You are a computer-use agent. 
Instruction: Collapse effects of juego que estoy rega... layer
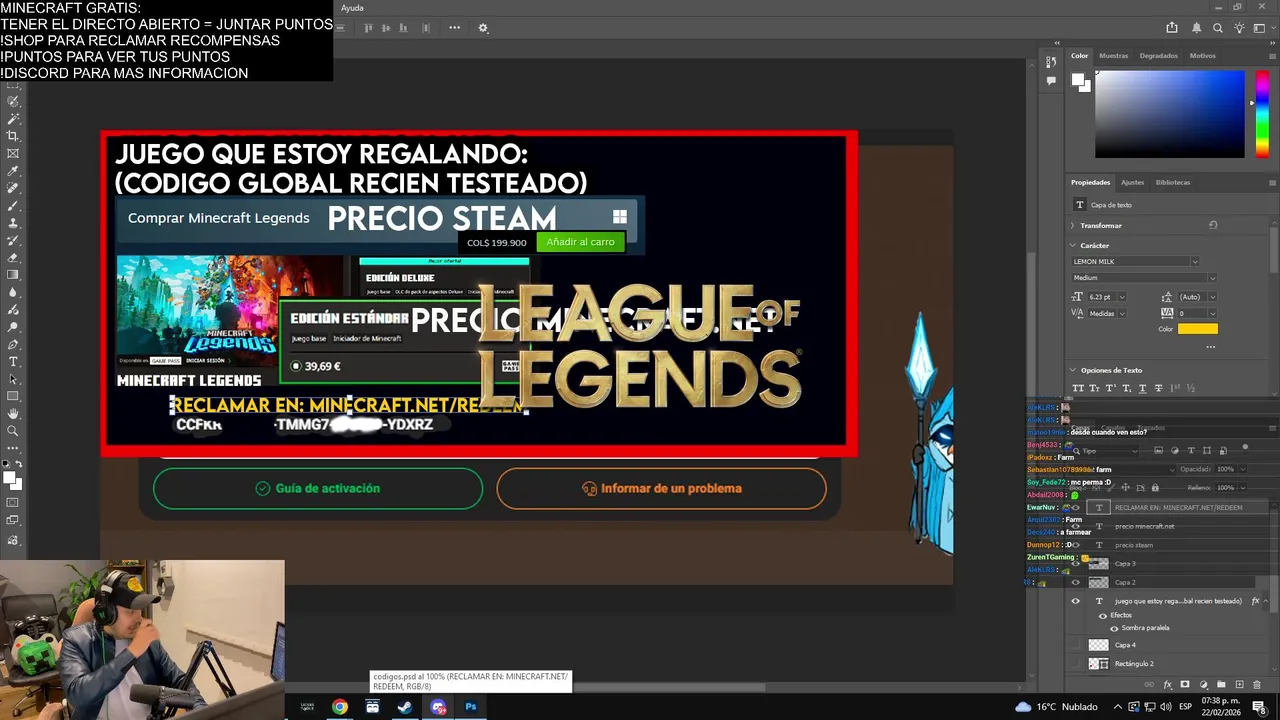(x=1266, y=601)
